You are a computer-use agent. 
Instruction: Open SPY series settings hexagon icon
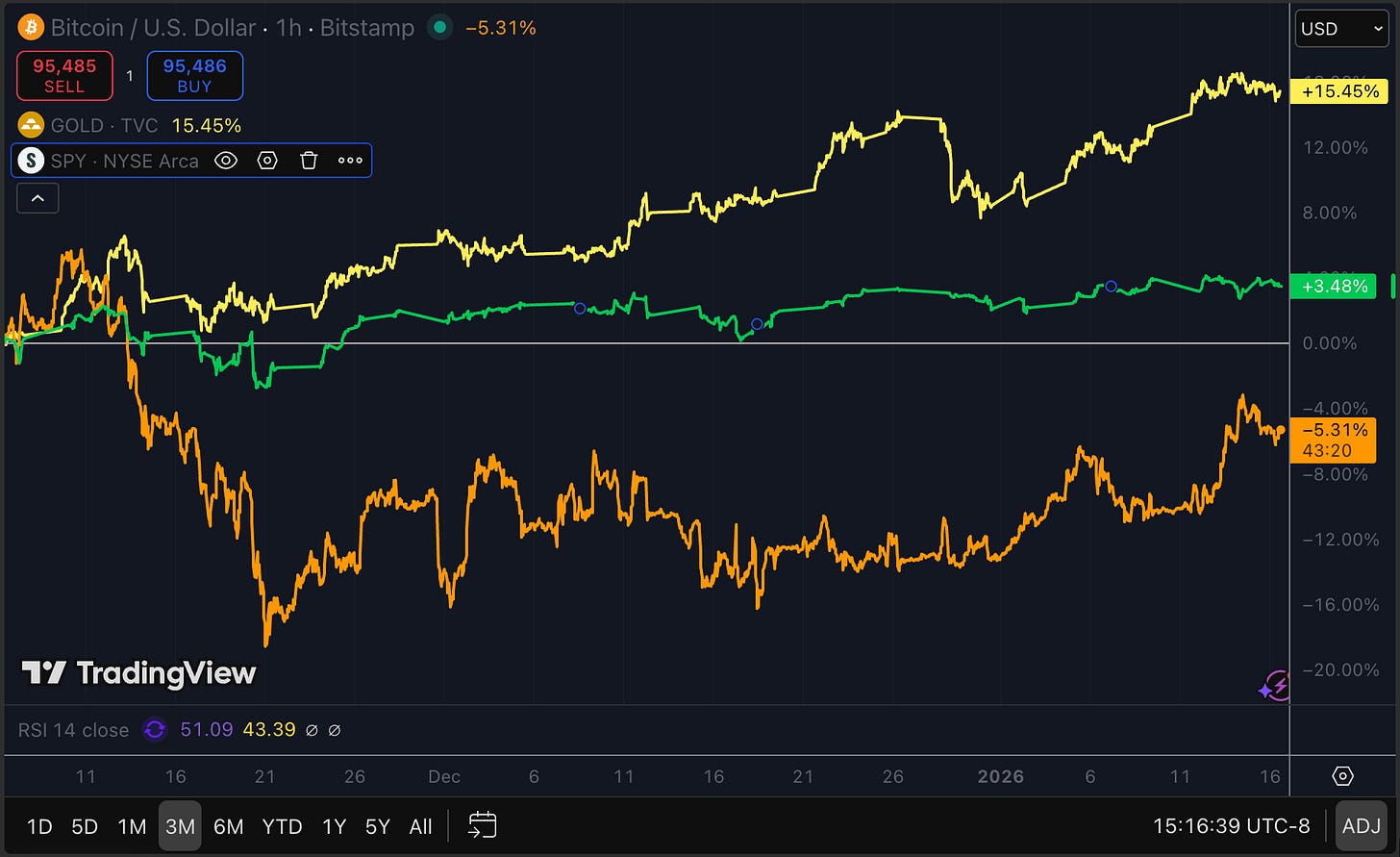(x=267, y=161)
